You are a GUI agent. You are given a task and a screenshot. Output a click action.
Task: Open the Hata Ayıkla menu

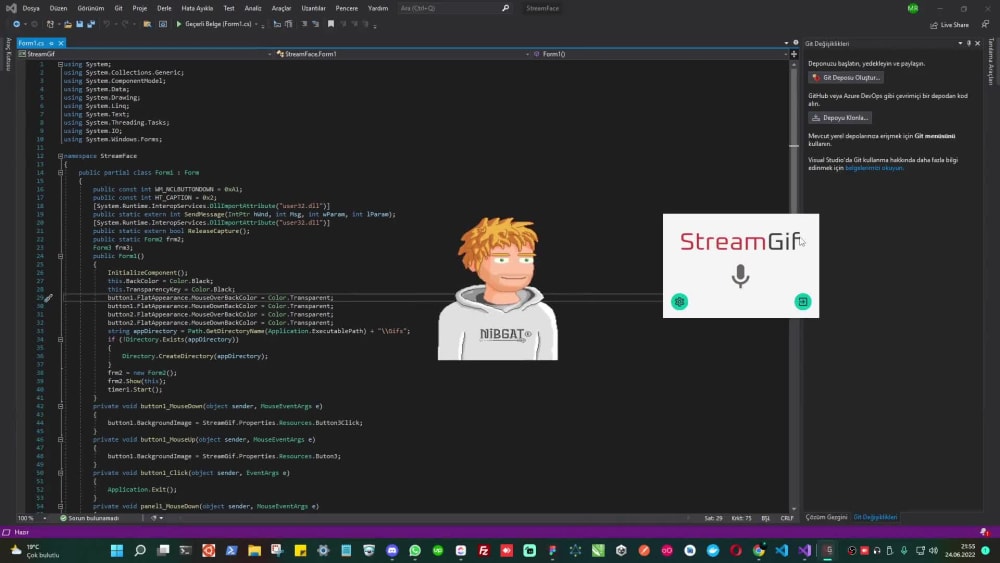[x=197, y=8]
